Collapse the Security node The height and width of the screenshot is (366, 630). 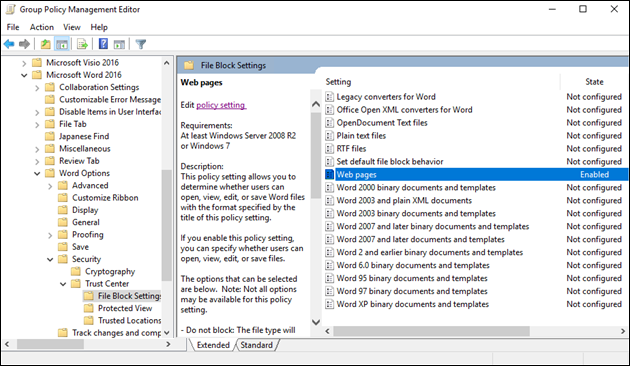50,260
